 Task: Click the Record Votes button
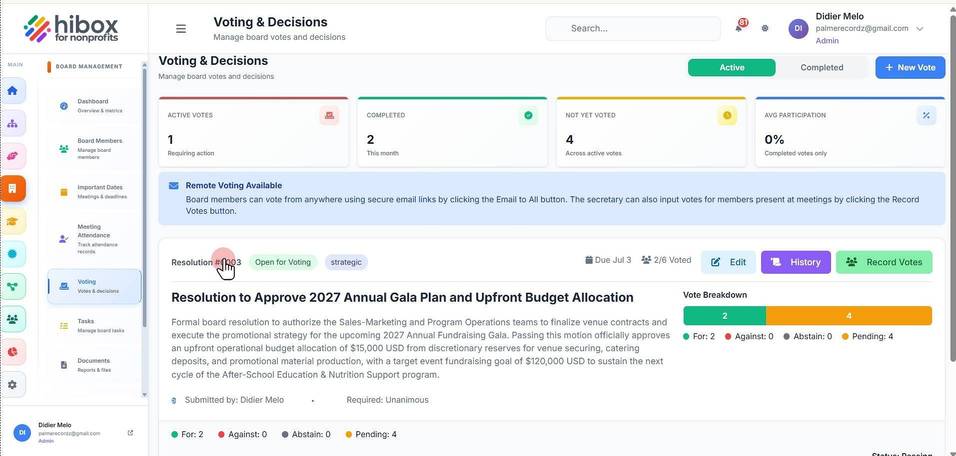[x=884, y=262]
